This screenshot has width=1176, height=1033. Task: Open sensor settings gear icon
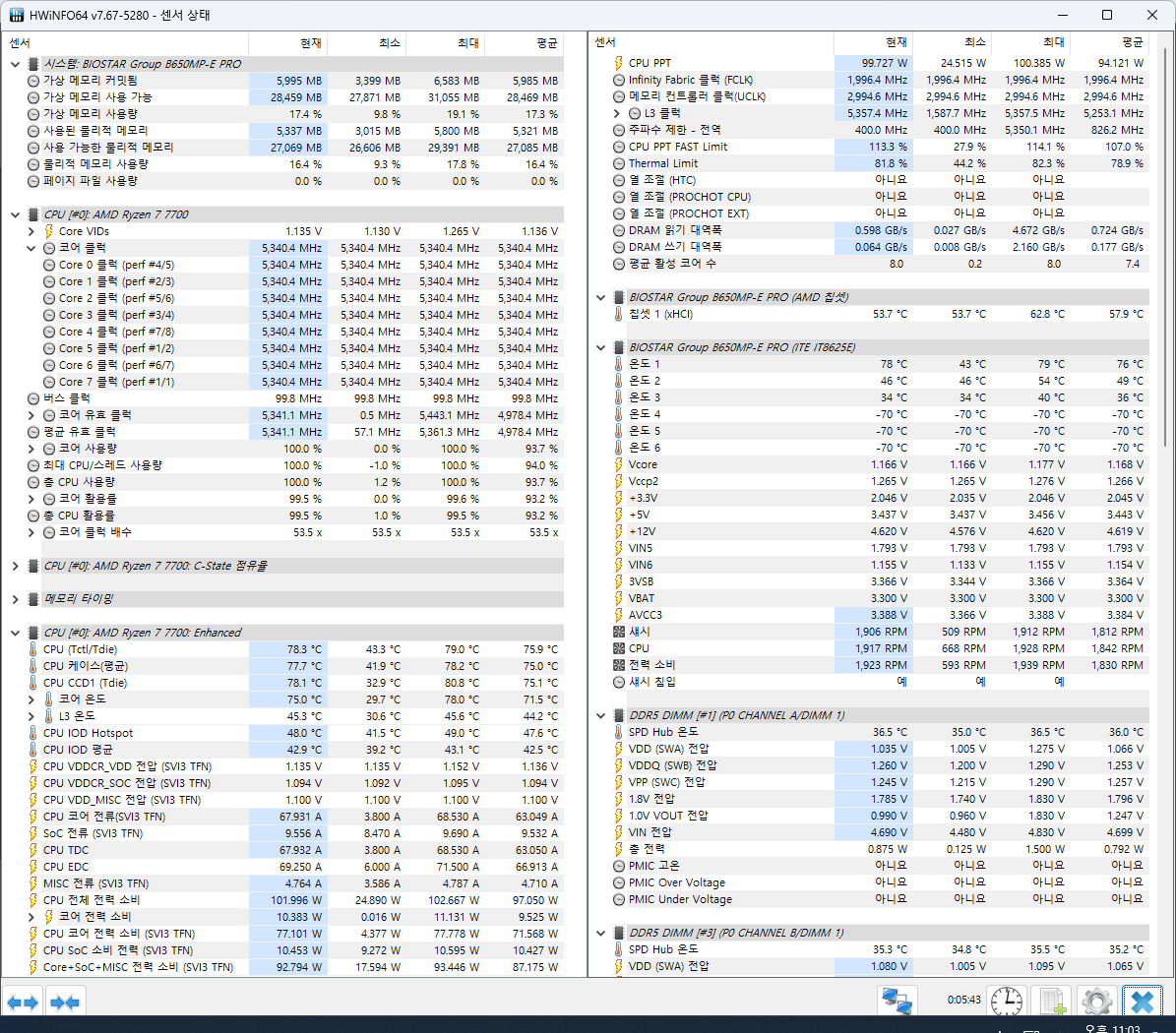point(1096,1002)
